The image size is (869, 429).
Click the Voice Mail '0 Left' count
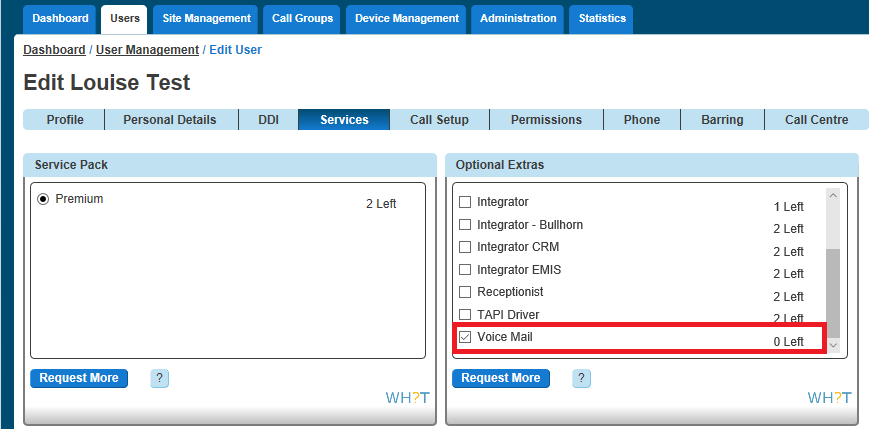[x=789, y=342]
